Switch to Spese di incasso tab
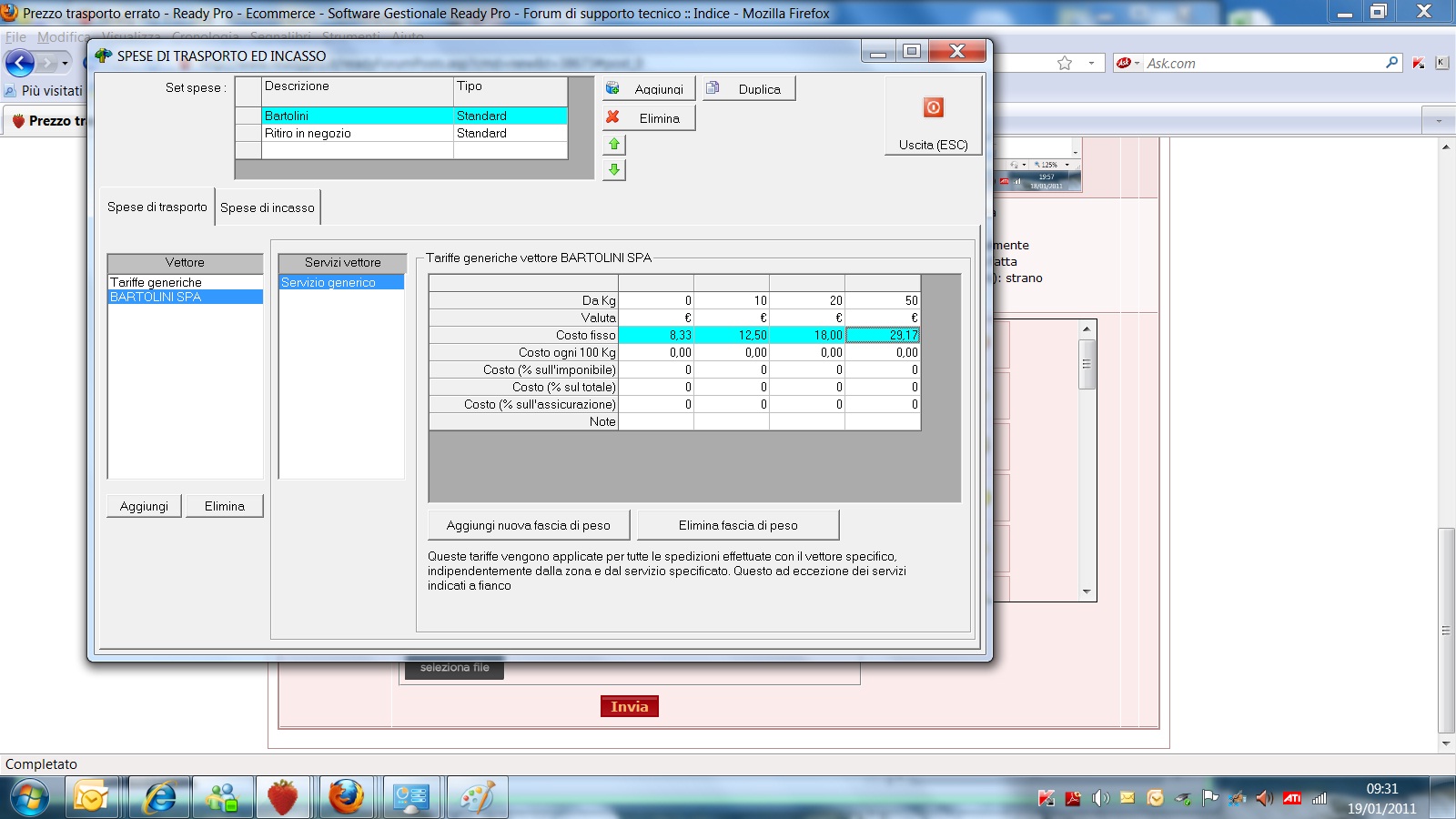 coord(268,207)
